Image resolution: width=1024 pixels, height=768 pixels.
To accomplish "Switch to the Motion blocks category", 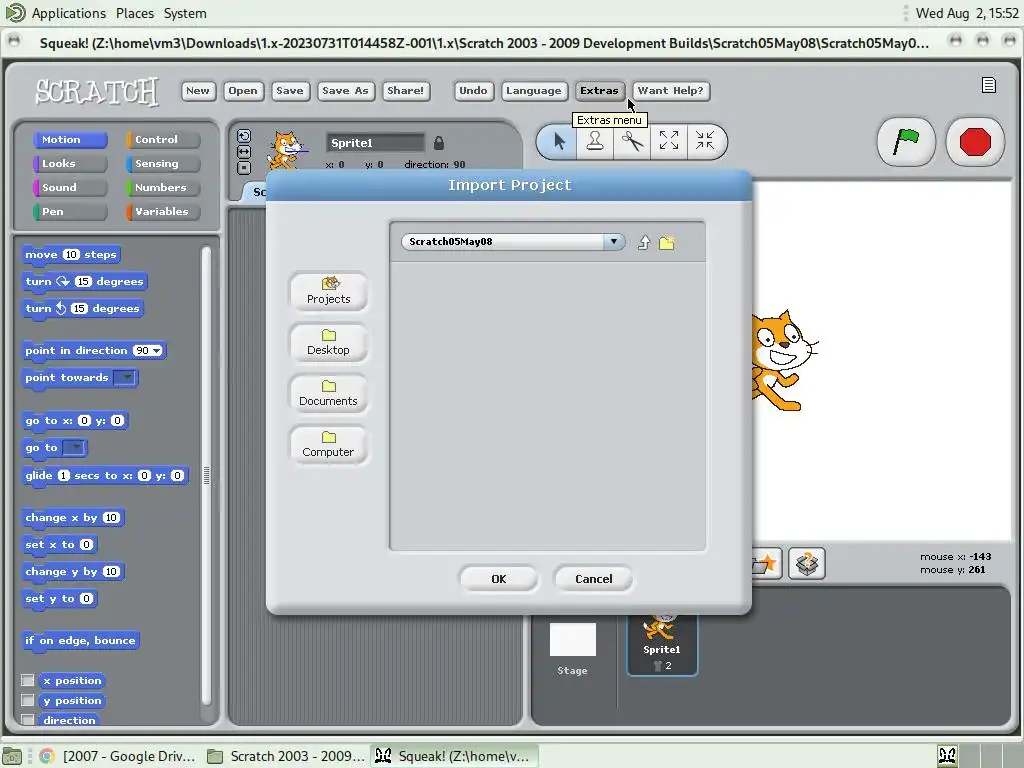I will [70, 140].
